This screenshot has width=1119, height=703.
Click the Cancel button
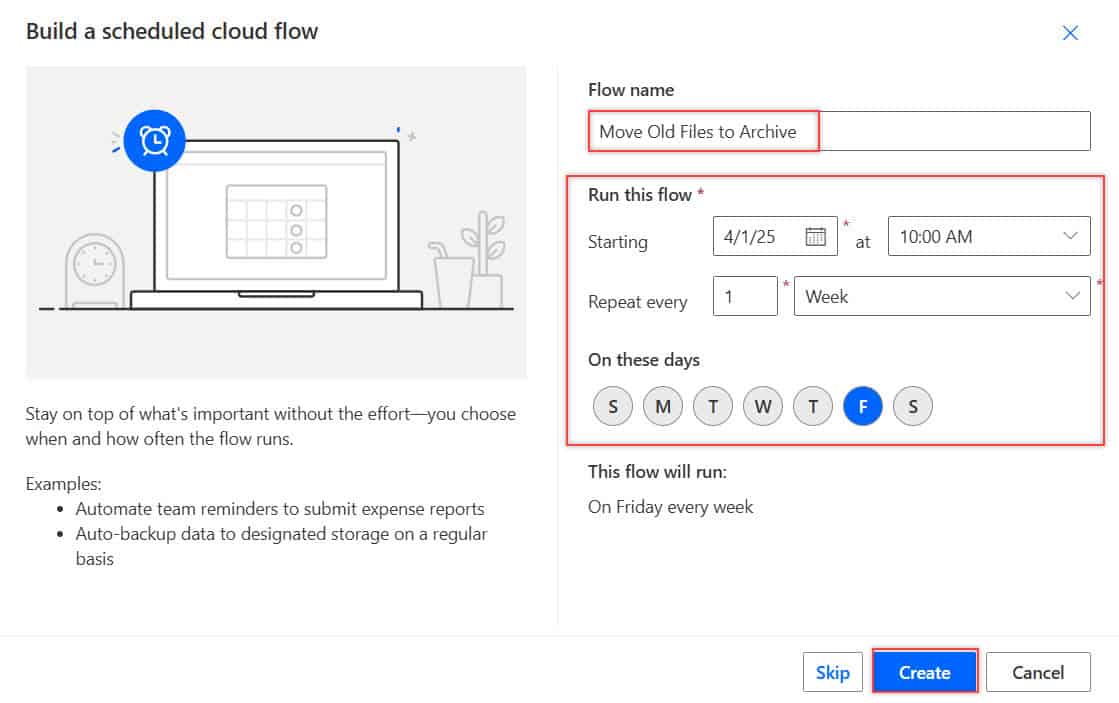point(1038,672)
